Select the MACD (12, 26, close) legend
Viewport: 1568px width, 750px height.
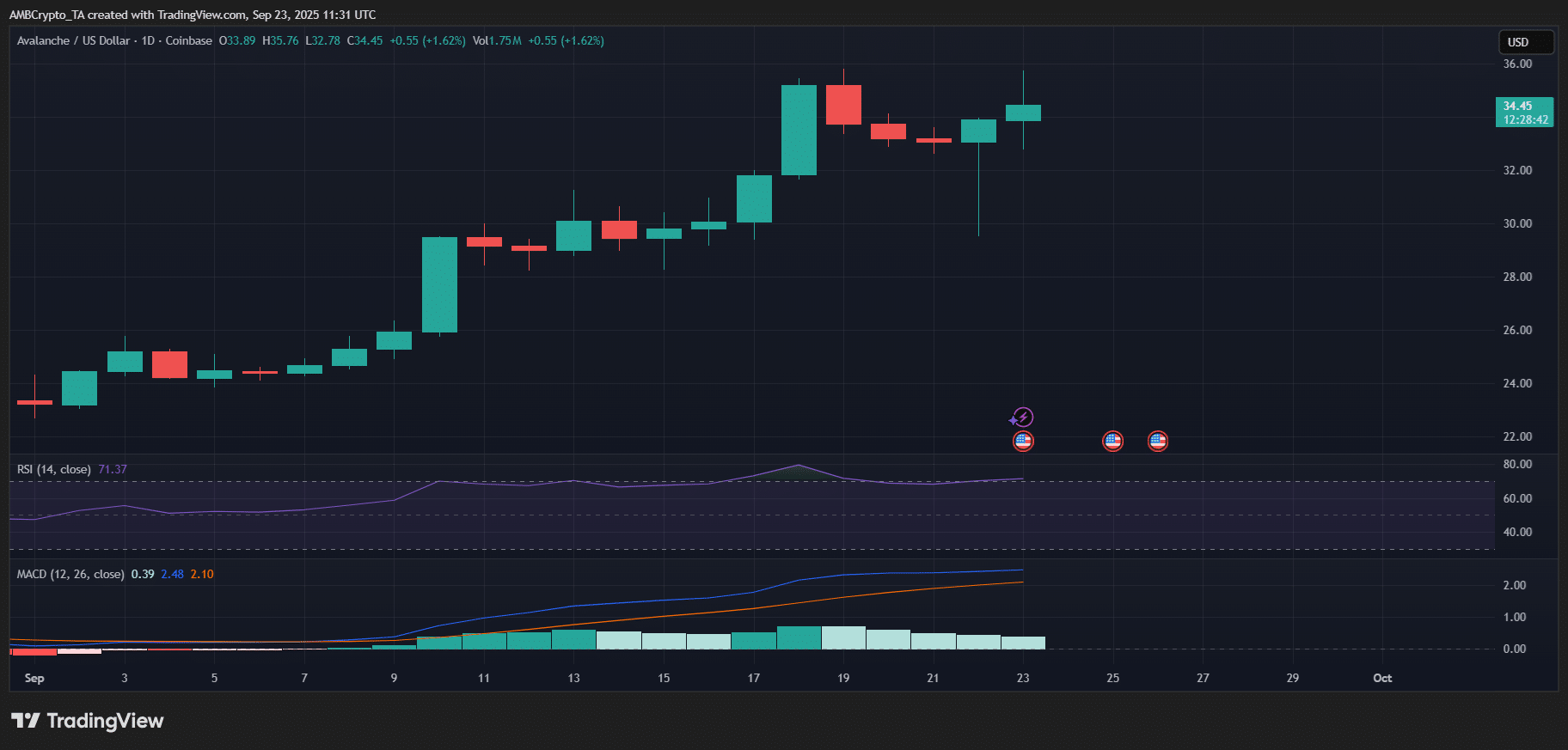(x=70, y=575)
